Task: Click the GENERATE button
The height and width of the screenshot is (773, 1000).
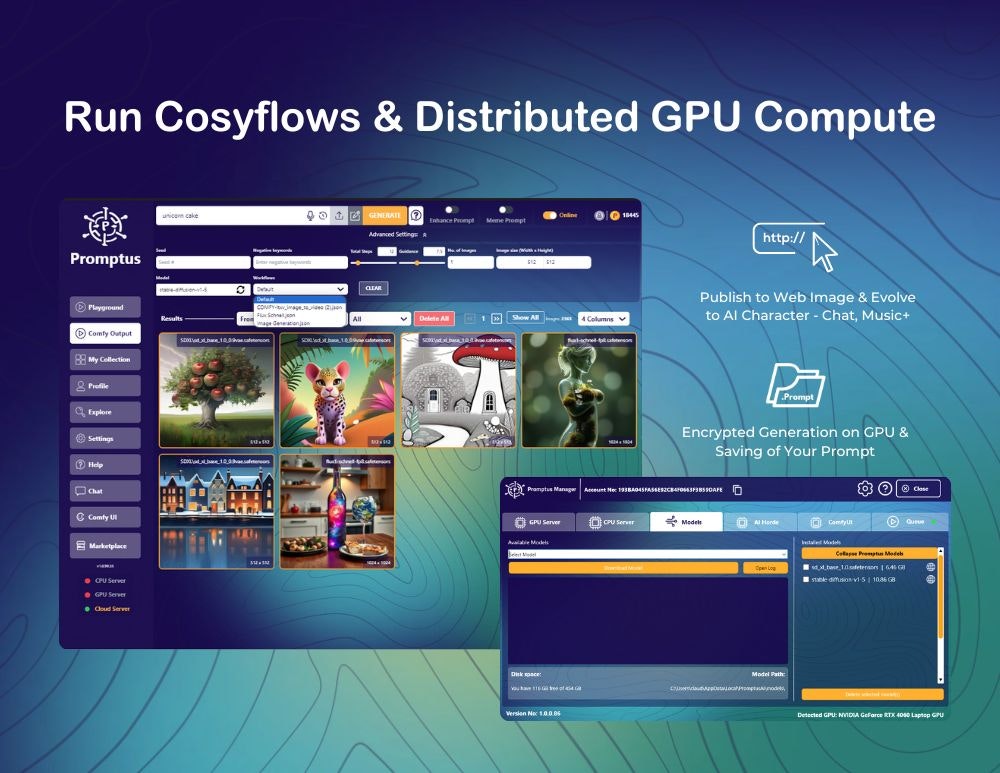Action: [385, 216]
